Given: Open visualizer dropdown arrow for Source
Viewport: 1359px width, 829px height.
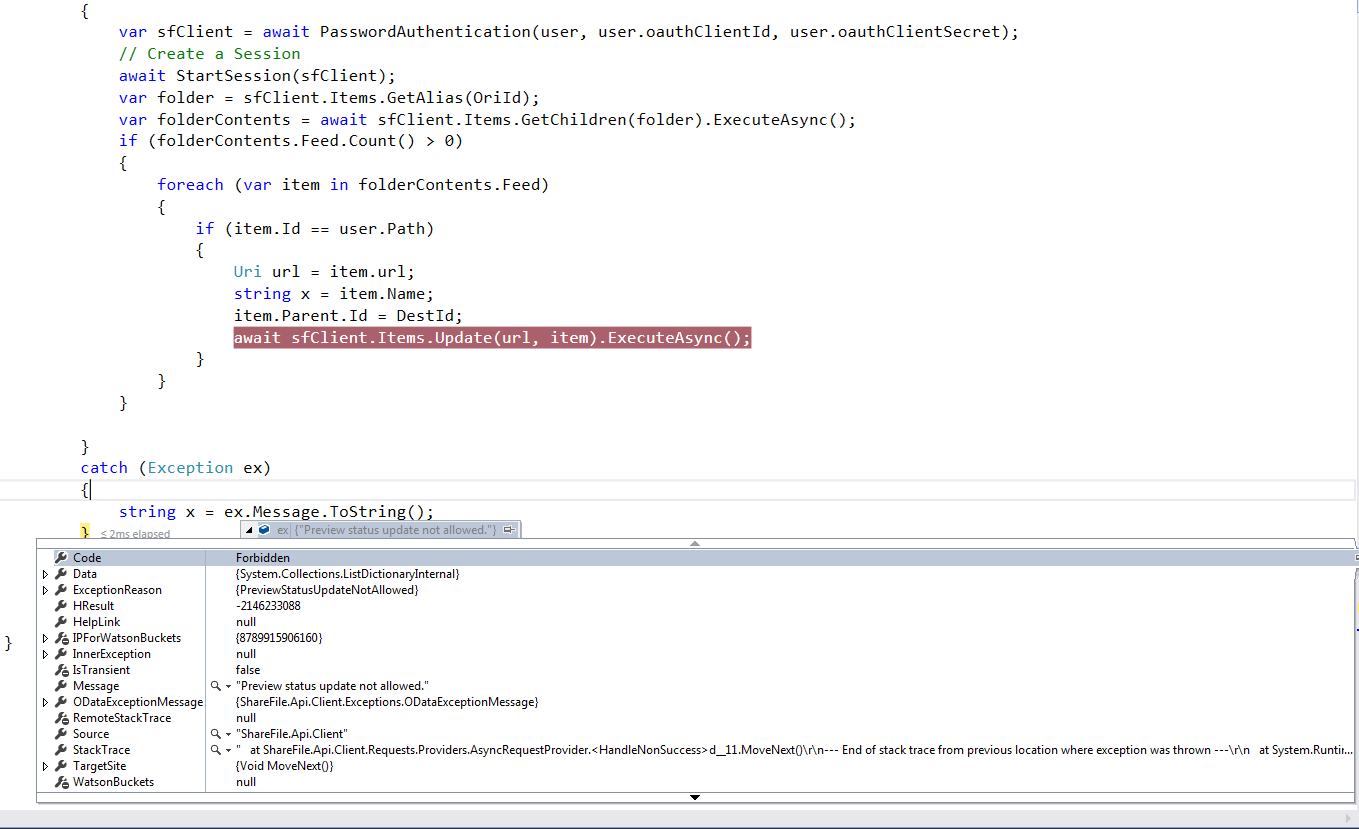Looking at the screenshot, I should [228, 735].
